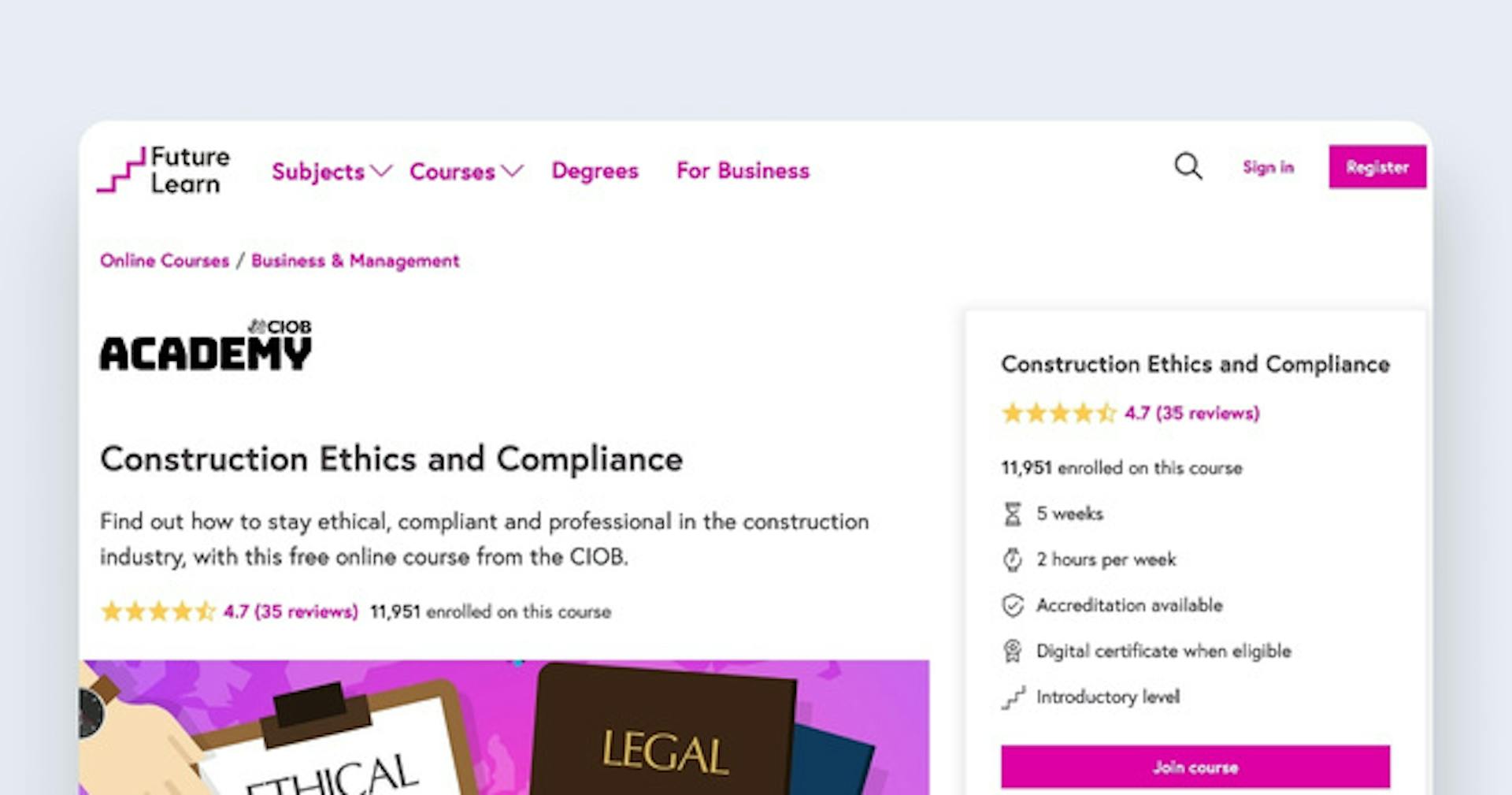The width and height of the screenshot is (1512, 795).
Task: Click the '2 hours per week' text
Action: click(x=1106, y=559)
